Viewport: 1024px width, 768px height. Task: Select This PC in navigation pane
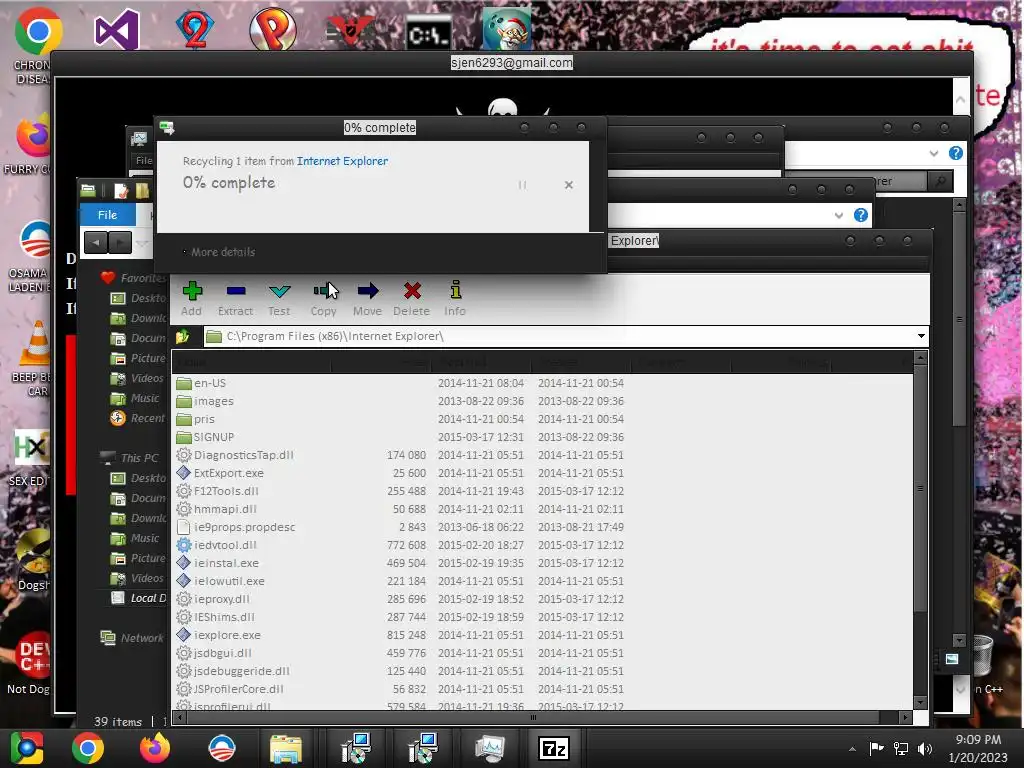tap(130, 458)
